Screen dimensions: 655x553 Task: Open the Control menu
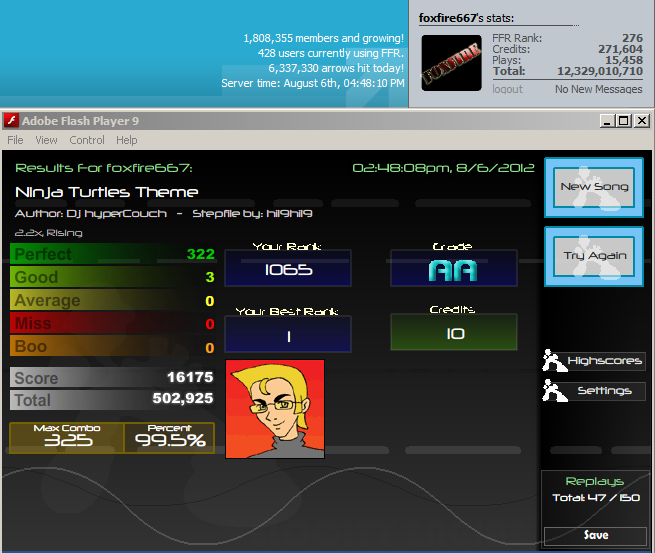tap(87, 140)
